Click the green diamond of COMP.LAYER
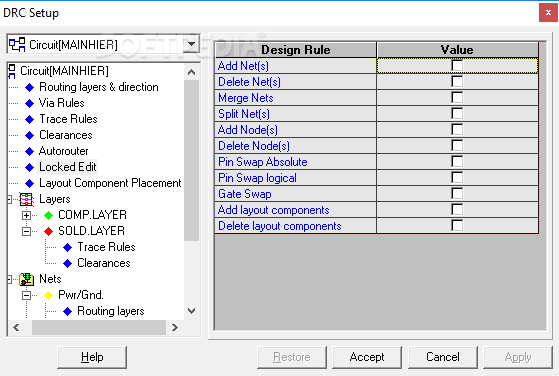The height and width of the screenshot is (376, 559). [x=48, y=215]
